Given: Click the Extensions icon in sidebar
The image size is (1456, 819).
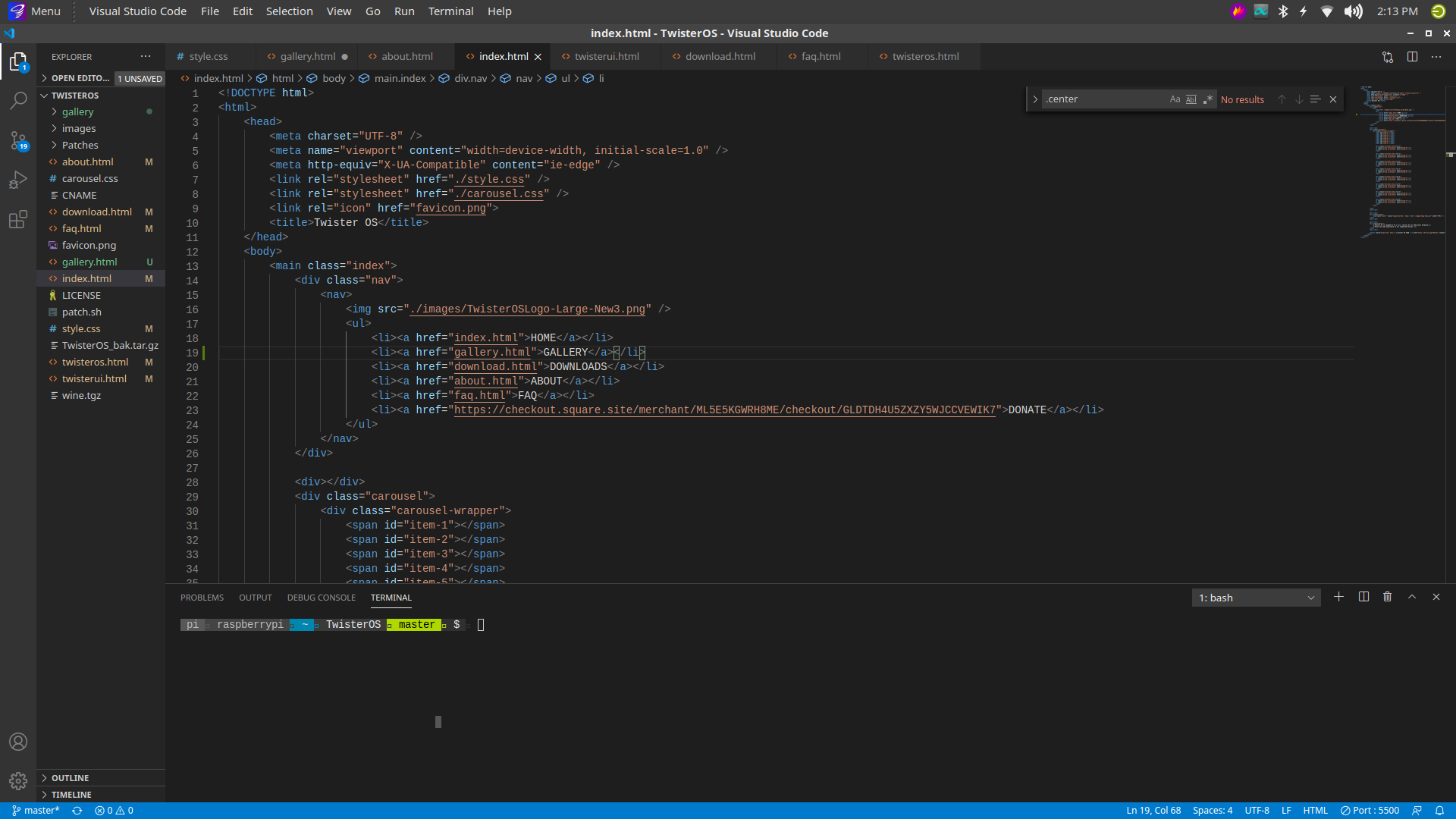Looking at the screenshot, I should click(18, 220).
